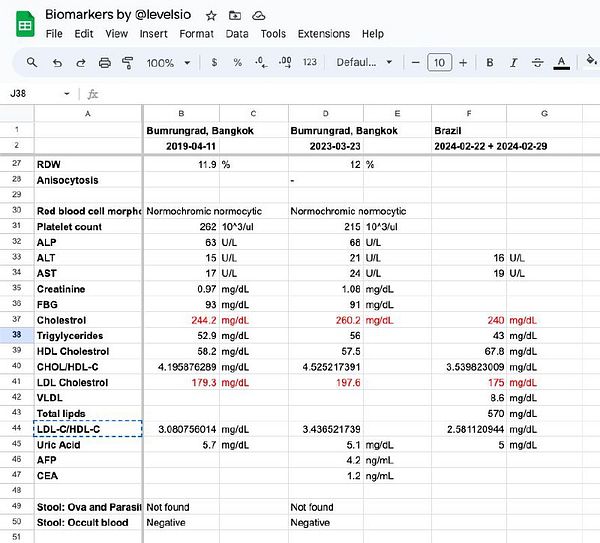Select column D header
This screenshot has width=600, height=543.
click(x=326, y=114)
